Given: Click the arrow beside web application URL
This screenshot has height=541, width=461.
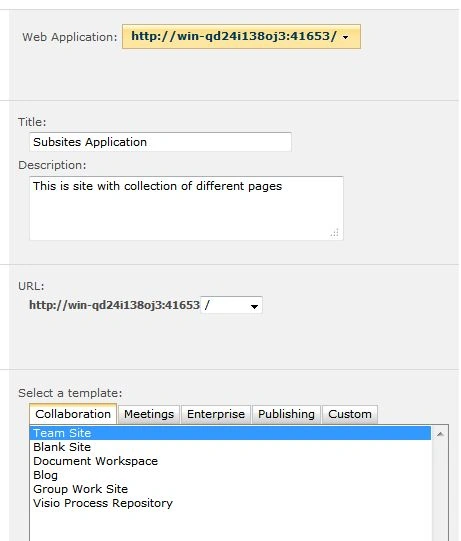Looking at the screenshot, I should [345, 37].
